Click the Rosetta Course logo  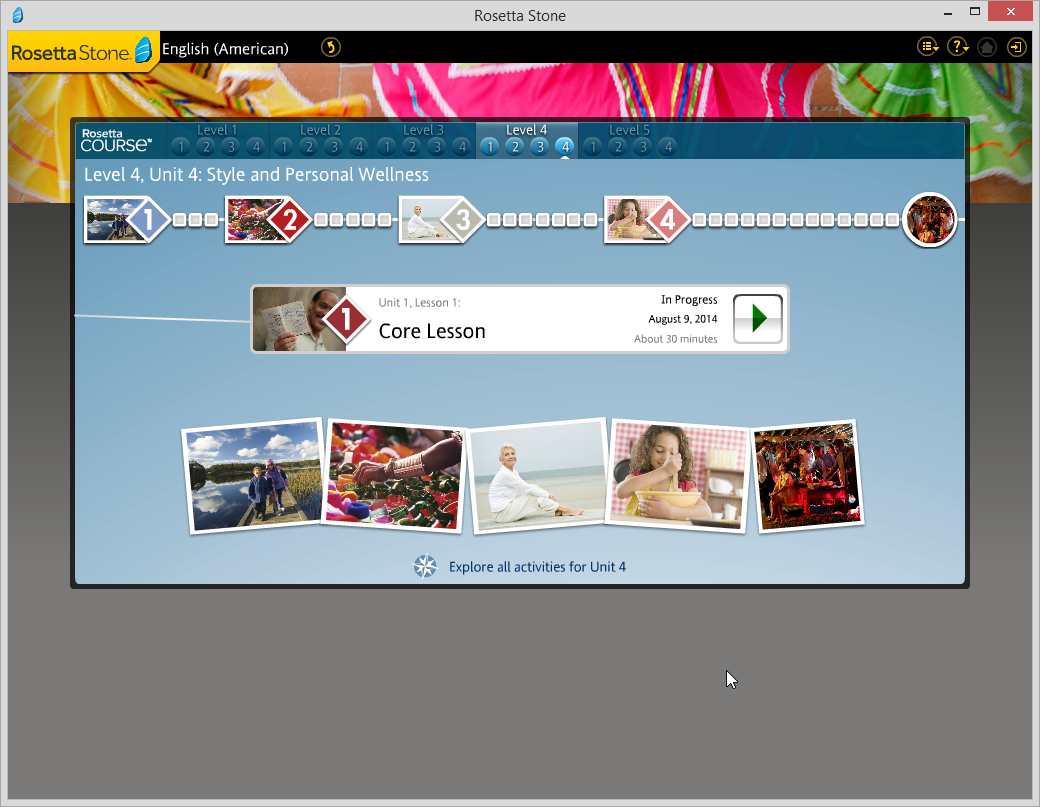116,141
